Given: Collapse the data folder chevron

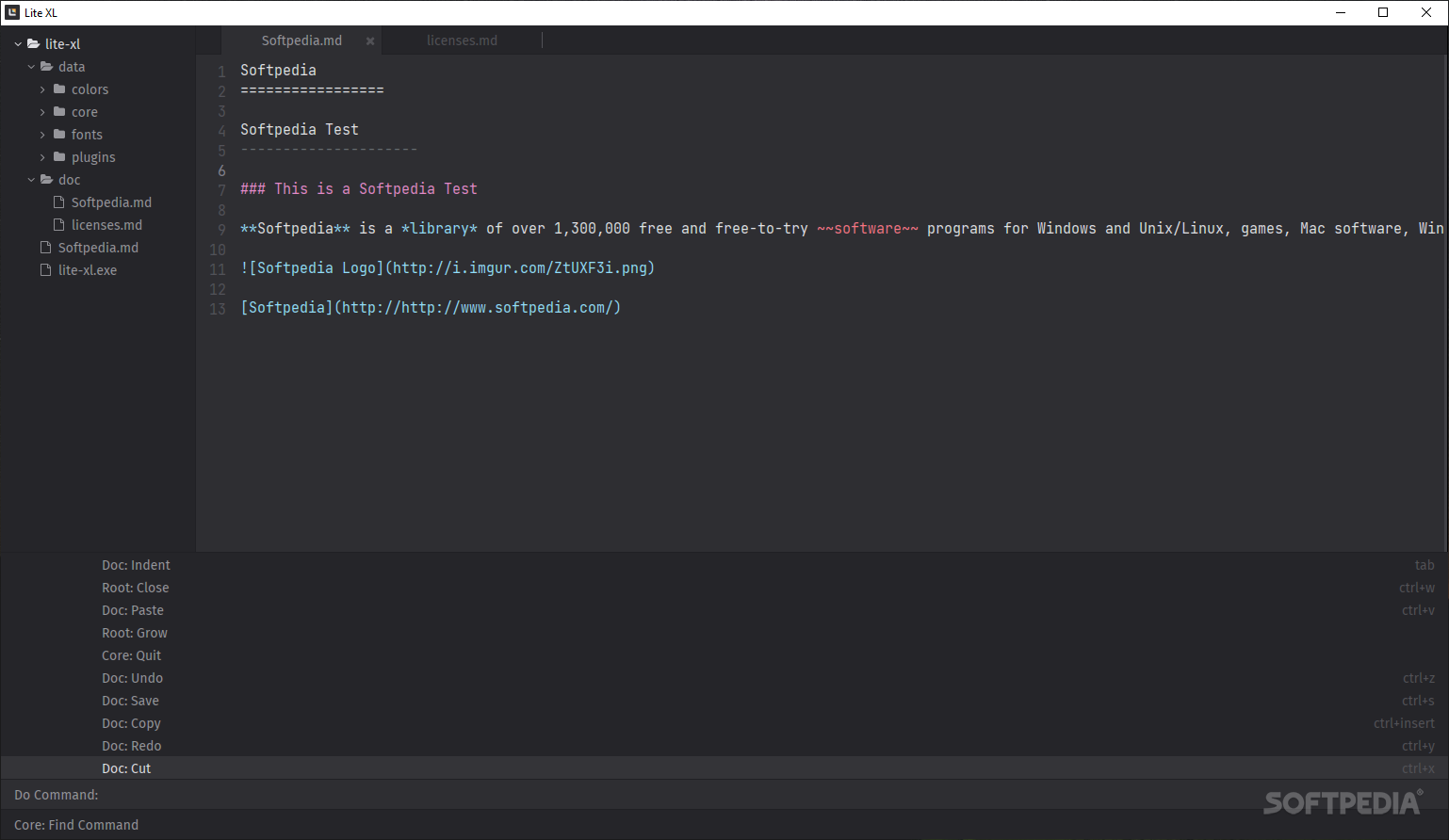Looking at the screenshot, I should [x=31, y=67].
